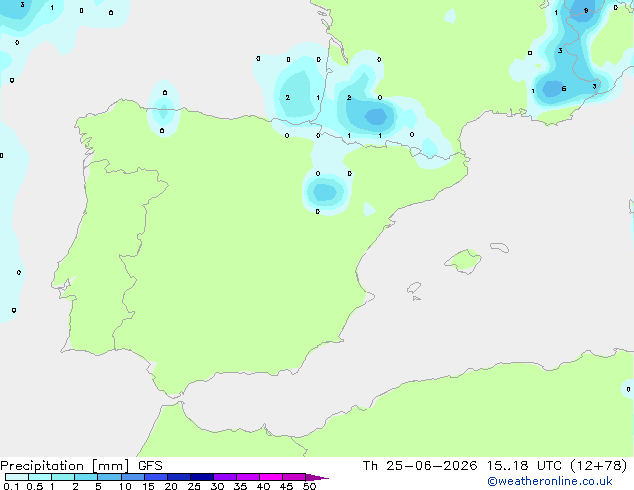Click the 'Precipitation [mm] GFS' title text
Image resolution: width=634 pixels, height=490 pixels.
point(81,466)
